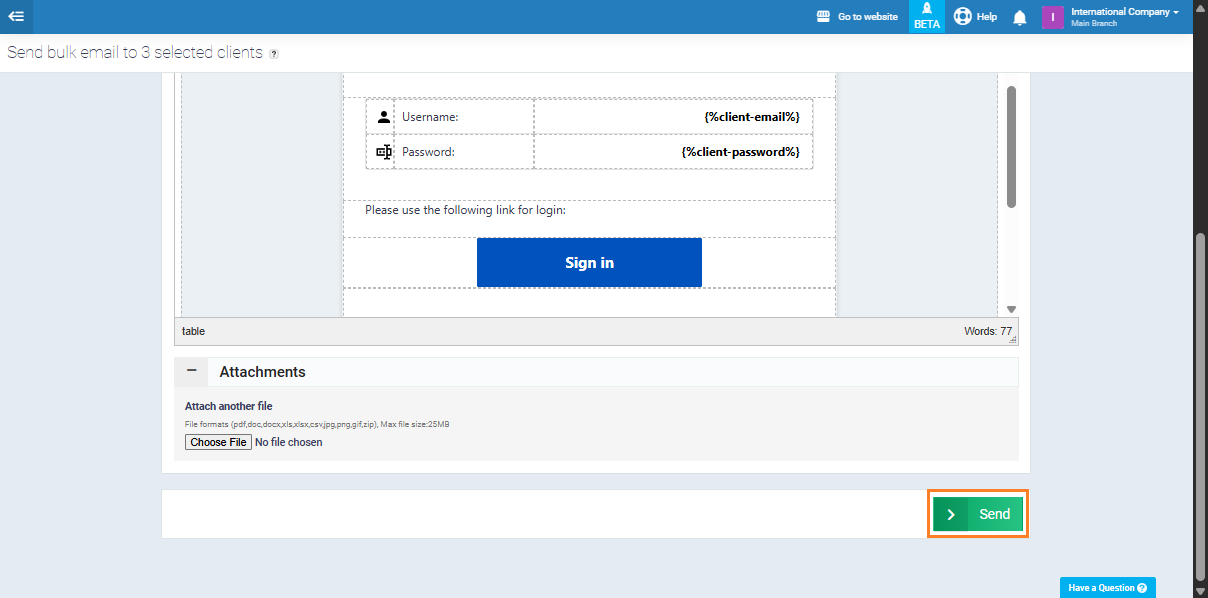The width and height of the screenshot is (1208, 598).
Task: Open the Have a Question chat widget
Action: [x=1108, y=587]
